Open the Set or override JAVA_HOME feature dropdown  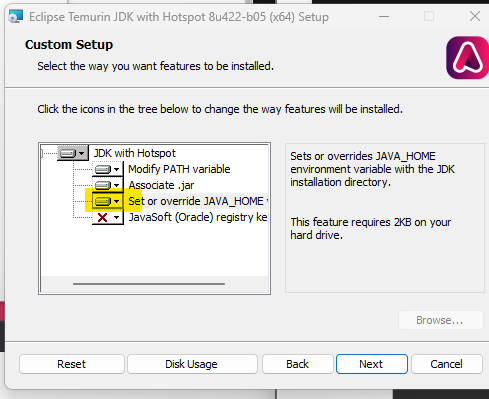pos(108,201)
